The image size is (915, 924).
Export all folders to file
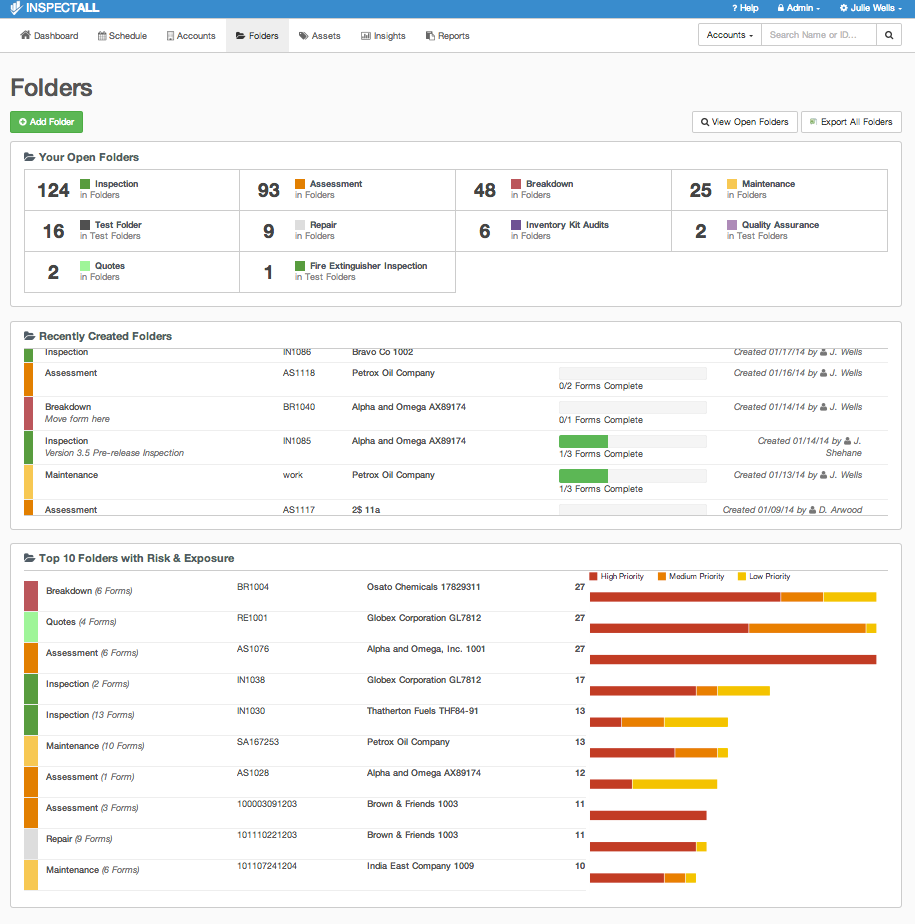[851, 122]
